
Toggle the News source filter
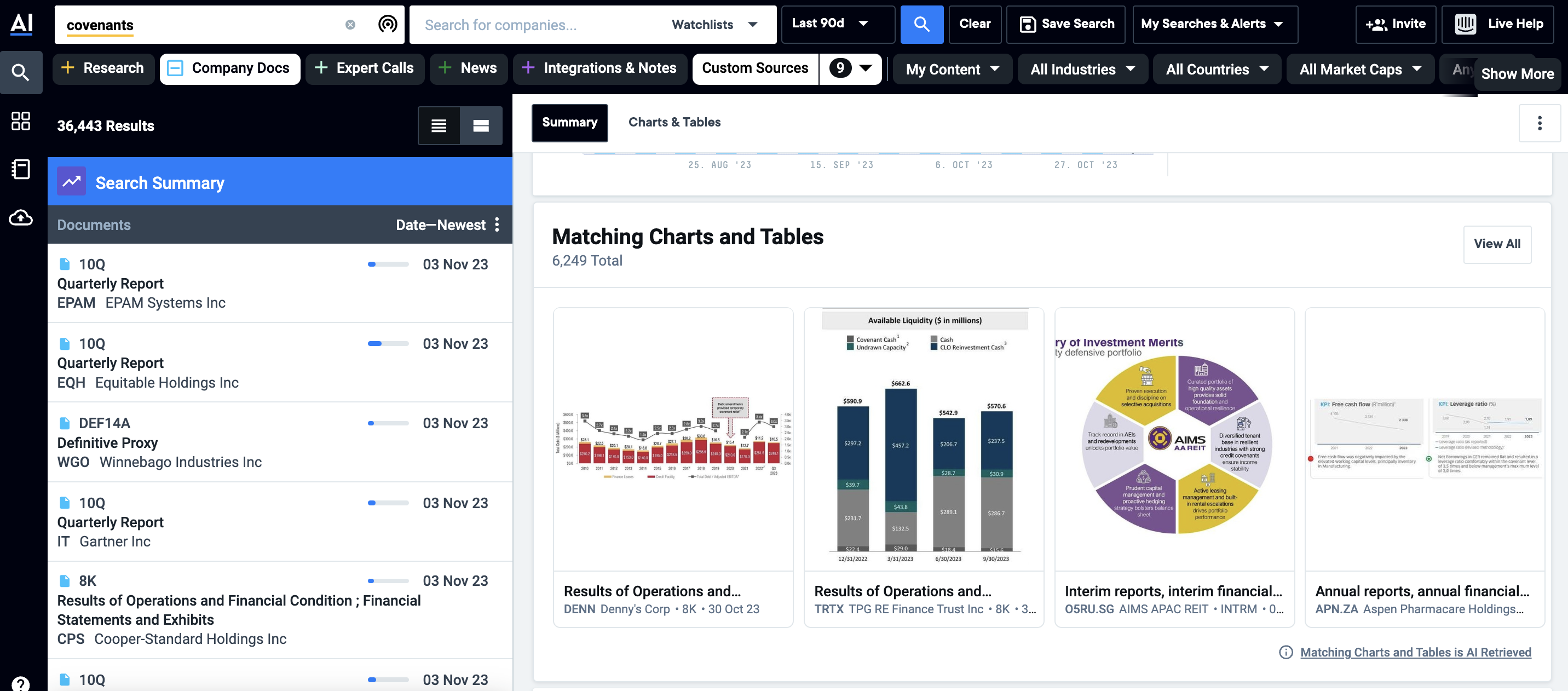pos(468,68)
